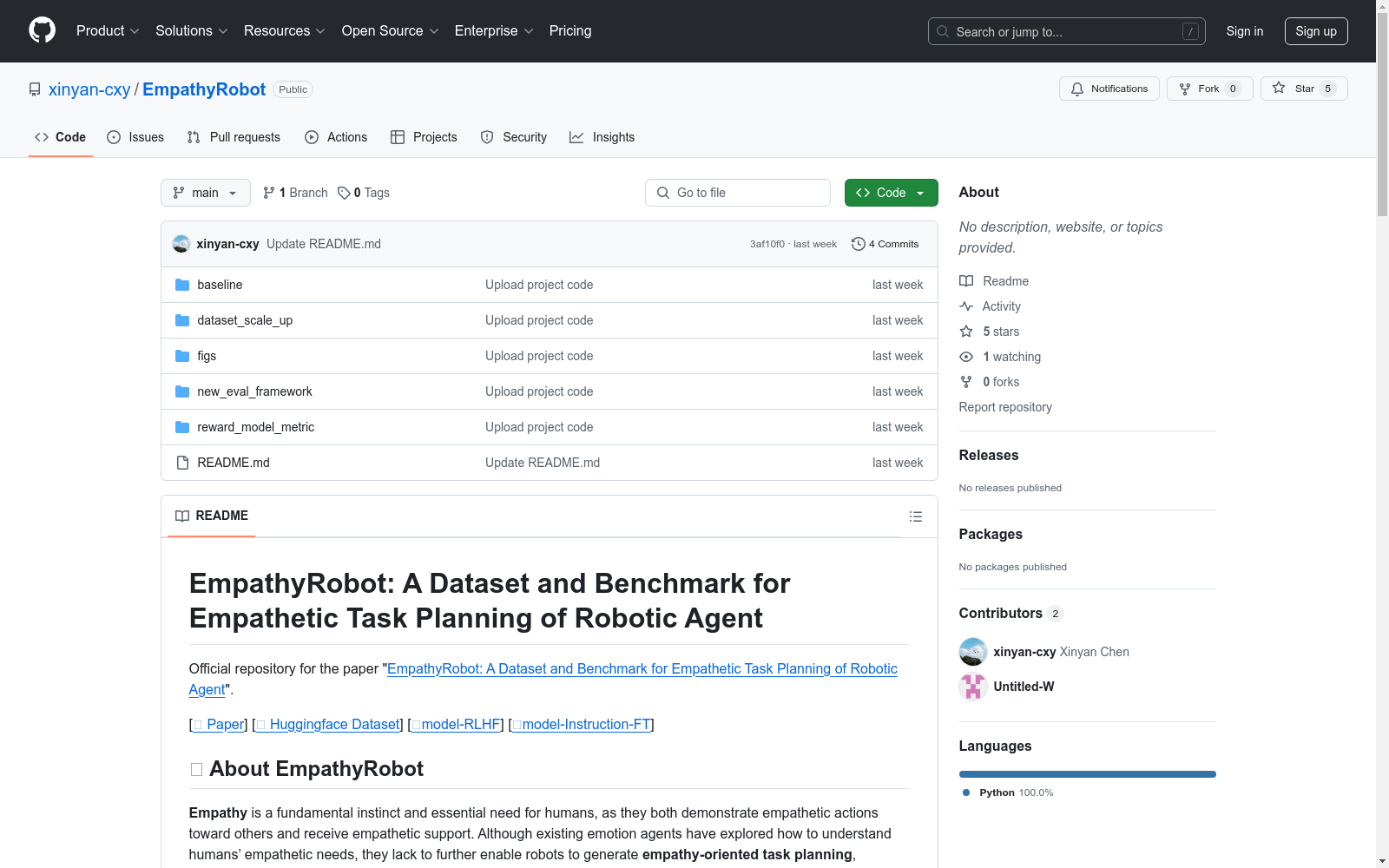Open the README outline list icon
Screen dimensions: 1389x868
(915, 516)
